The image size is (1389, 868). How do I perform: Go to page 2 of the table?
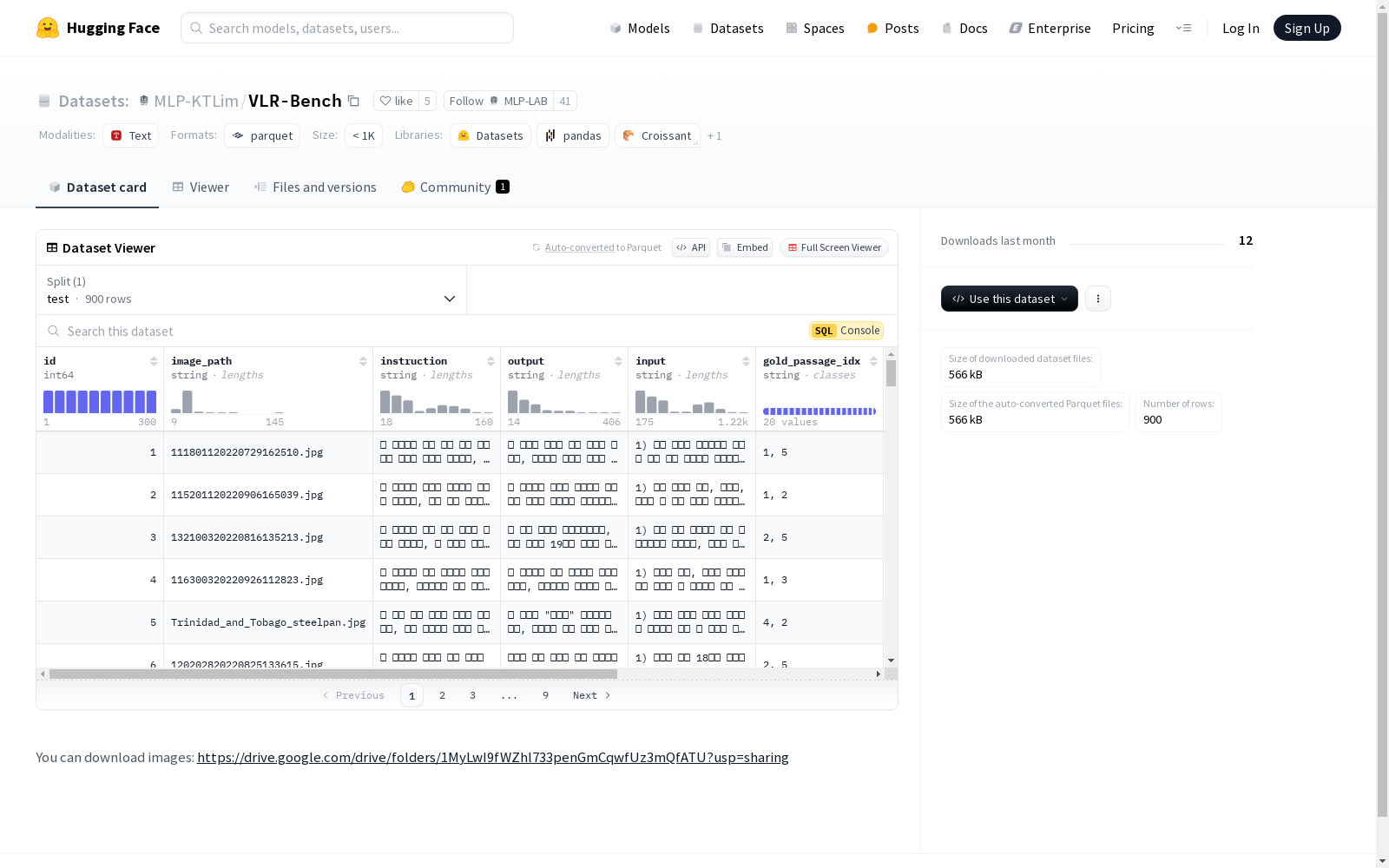pyautogui.click(x=443, y=695)
